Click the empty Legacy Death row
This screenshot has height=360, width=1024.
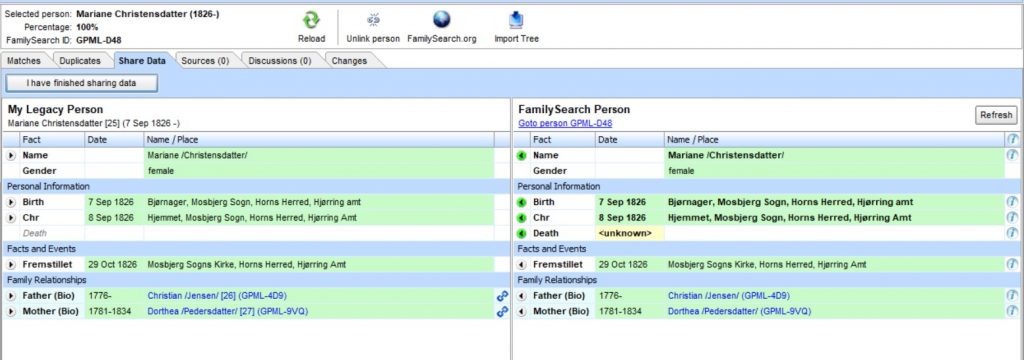[256, 233]
